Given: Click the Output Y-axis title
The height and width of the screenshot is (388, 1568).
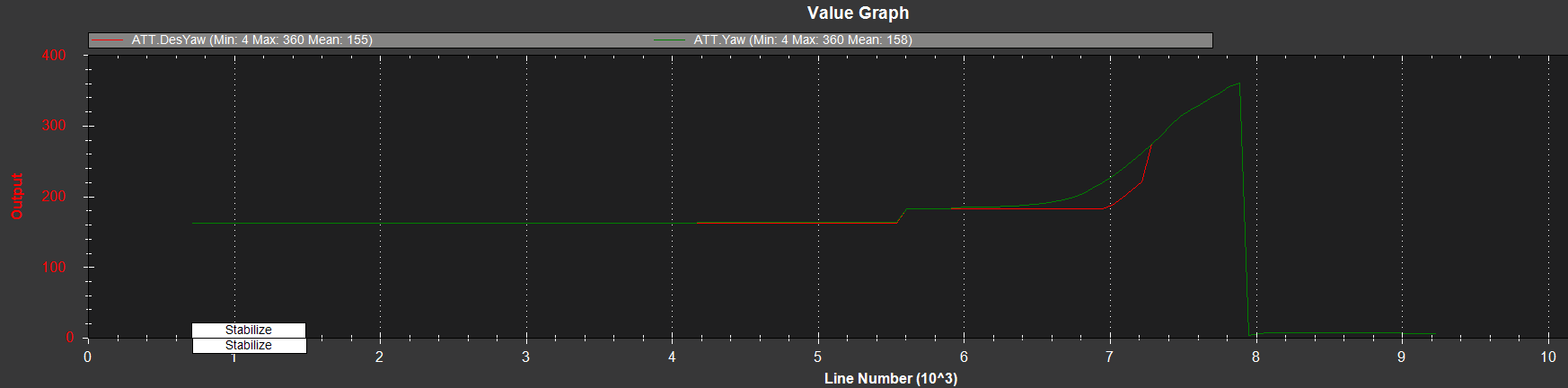Looking at the screenshot, I should (17, 197).
